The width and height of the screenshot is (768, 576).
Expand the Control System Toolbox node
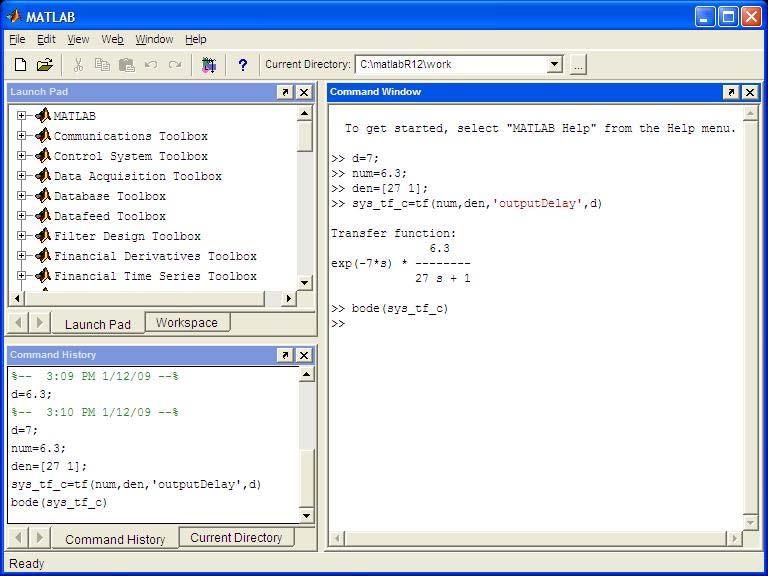[21, 156]
